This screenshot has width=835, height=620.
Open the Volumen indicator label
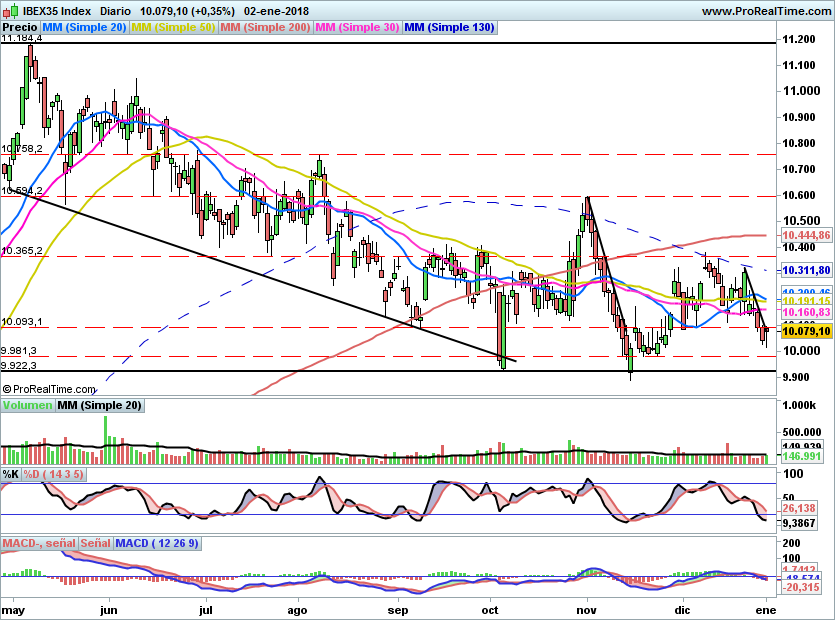tap(27, 405)
